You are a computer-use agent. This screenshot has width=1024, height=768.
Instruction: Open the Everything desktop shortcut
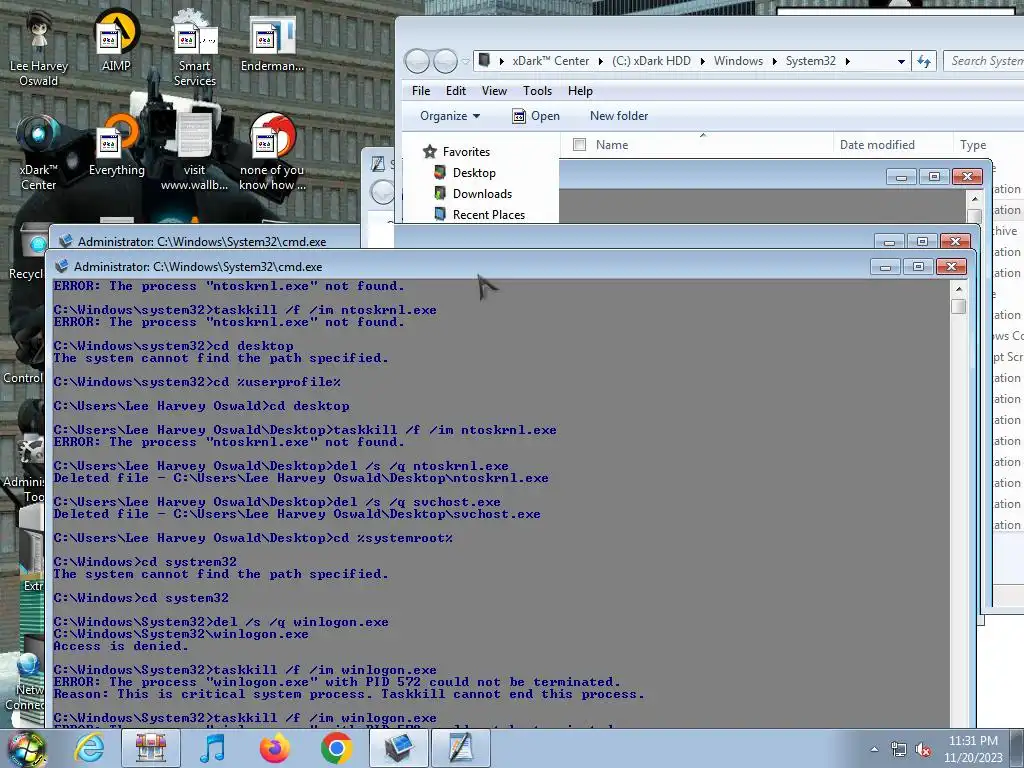pos(117,145)
